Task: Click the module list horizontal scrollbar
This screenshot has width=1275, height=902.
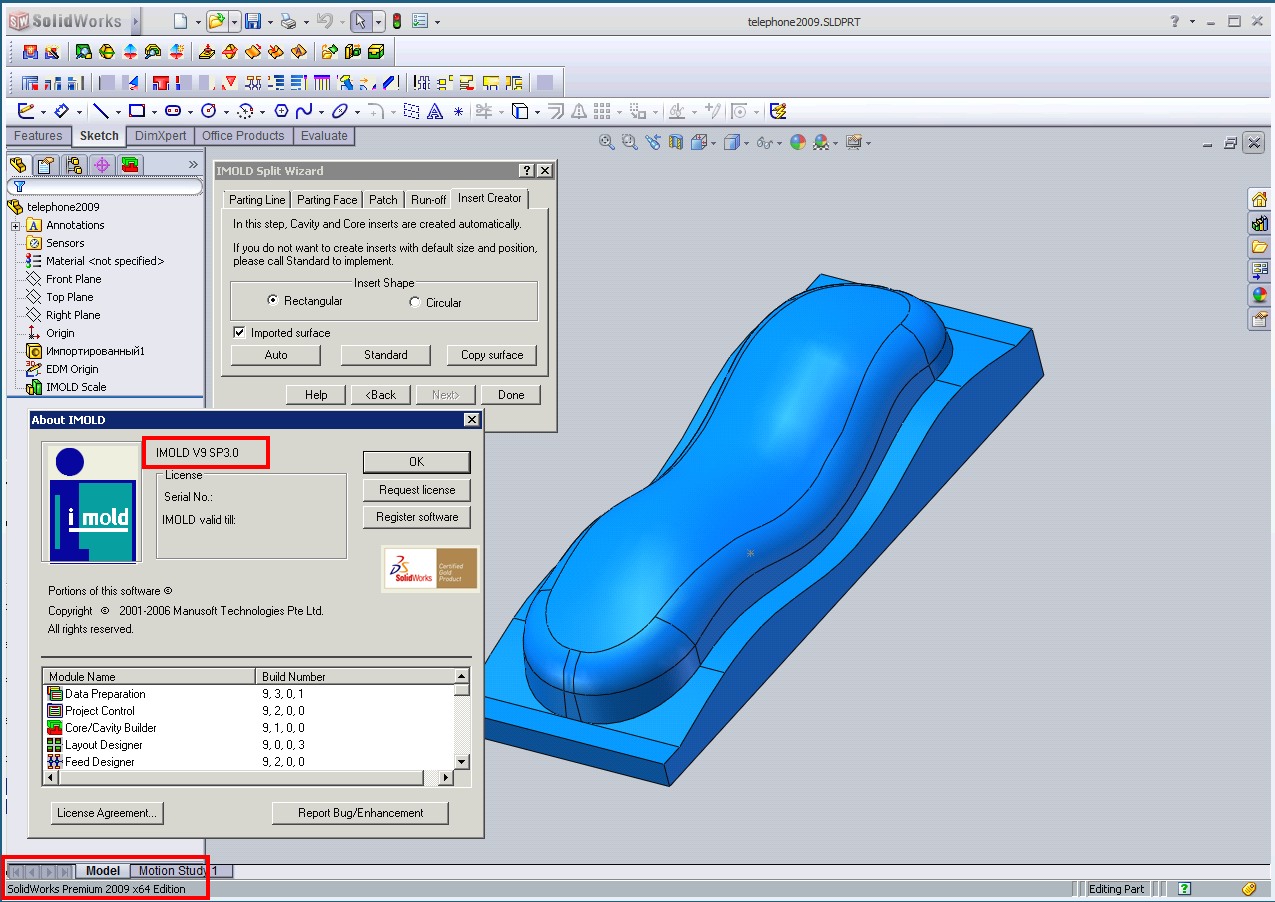Action: point(248,777)
